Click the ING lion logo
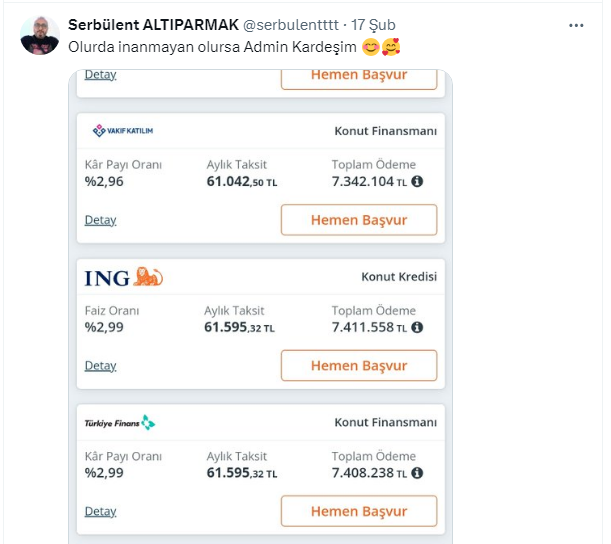 coord(147,277)
